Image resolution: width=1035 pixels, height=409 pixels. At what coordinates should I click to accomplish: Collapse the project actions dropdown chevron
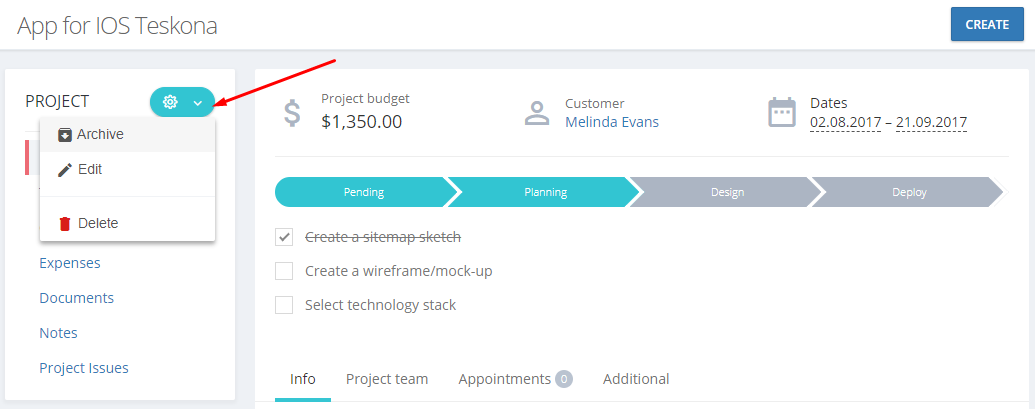tap(197, 103)
